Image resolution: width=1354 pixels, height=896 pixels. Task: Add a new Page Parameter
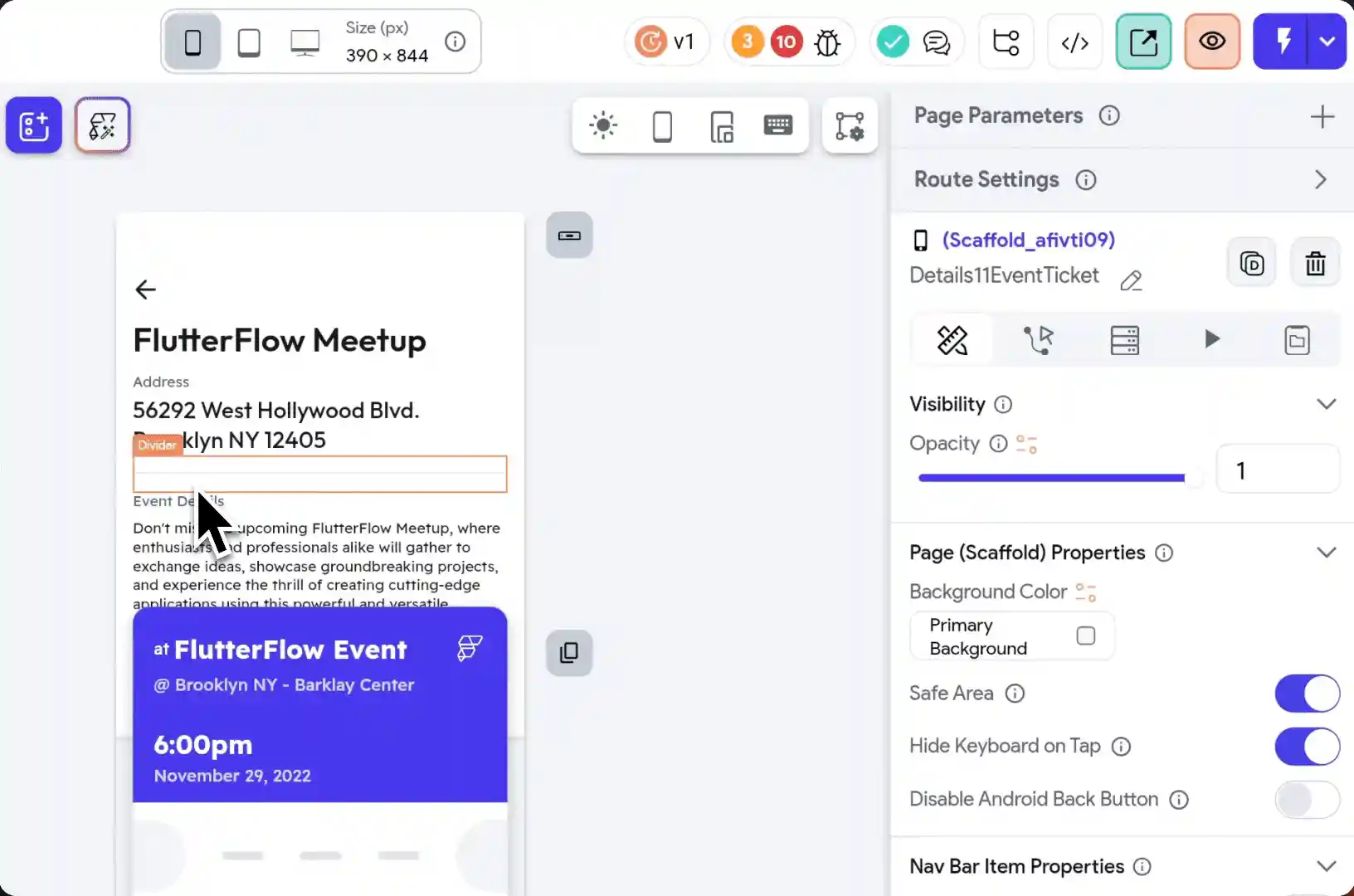click(x=1322, y=116)
